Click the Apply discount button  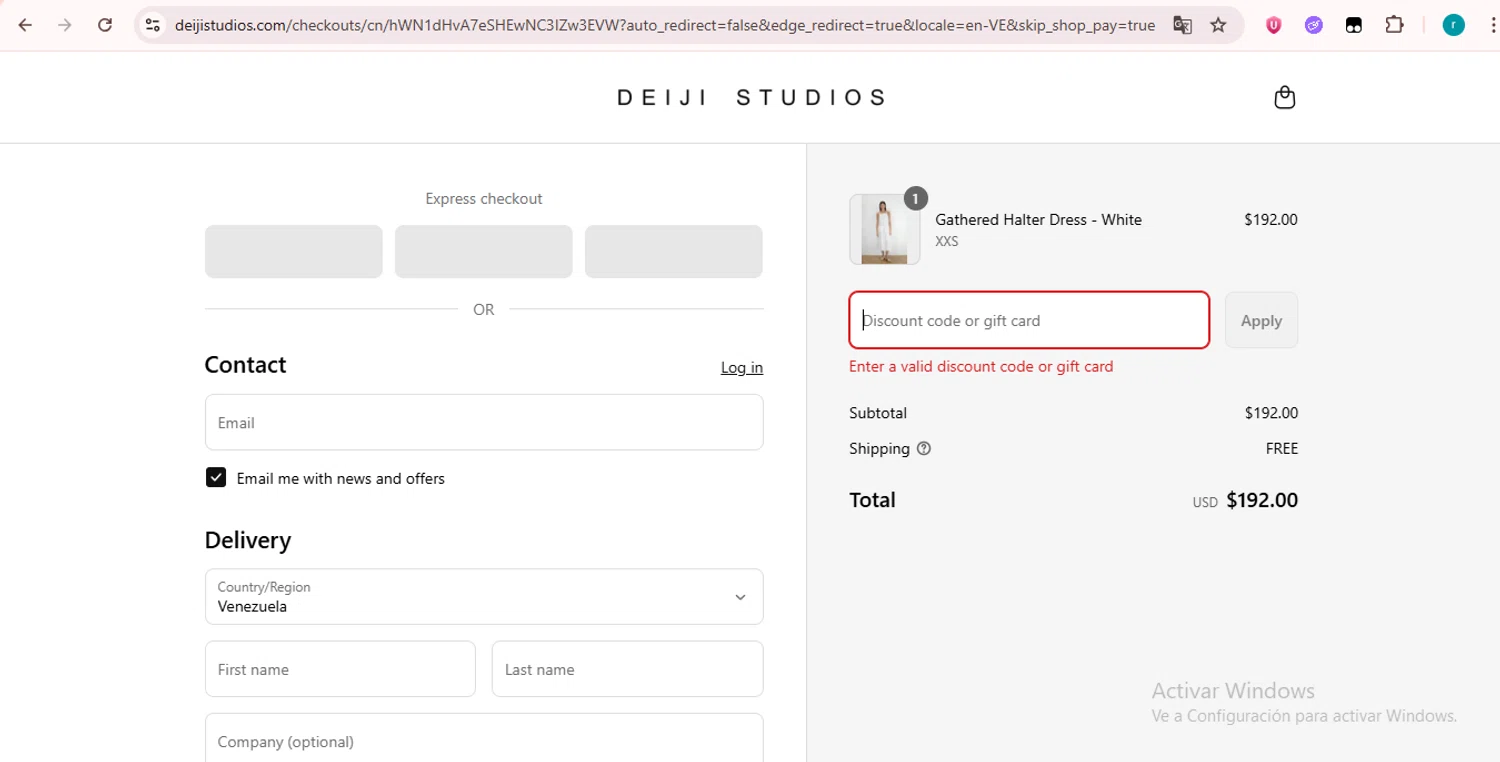click(x=1261, y=320)
